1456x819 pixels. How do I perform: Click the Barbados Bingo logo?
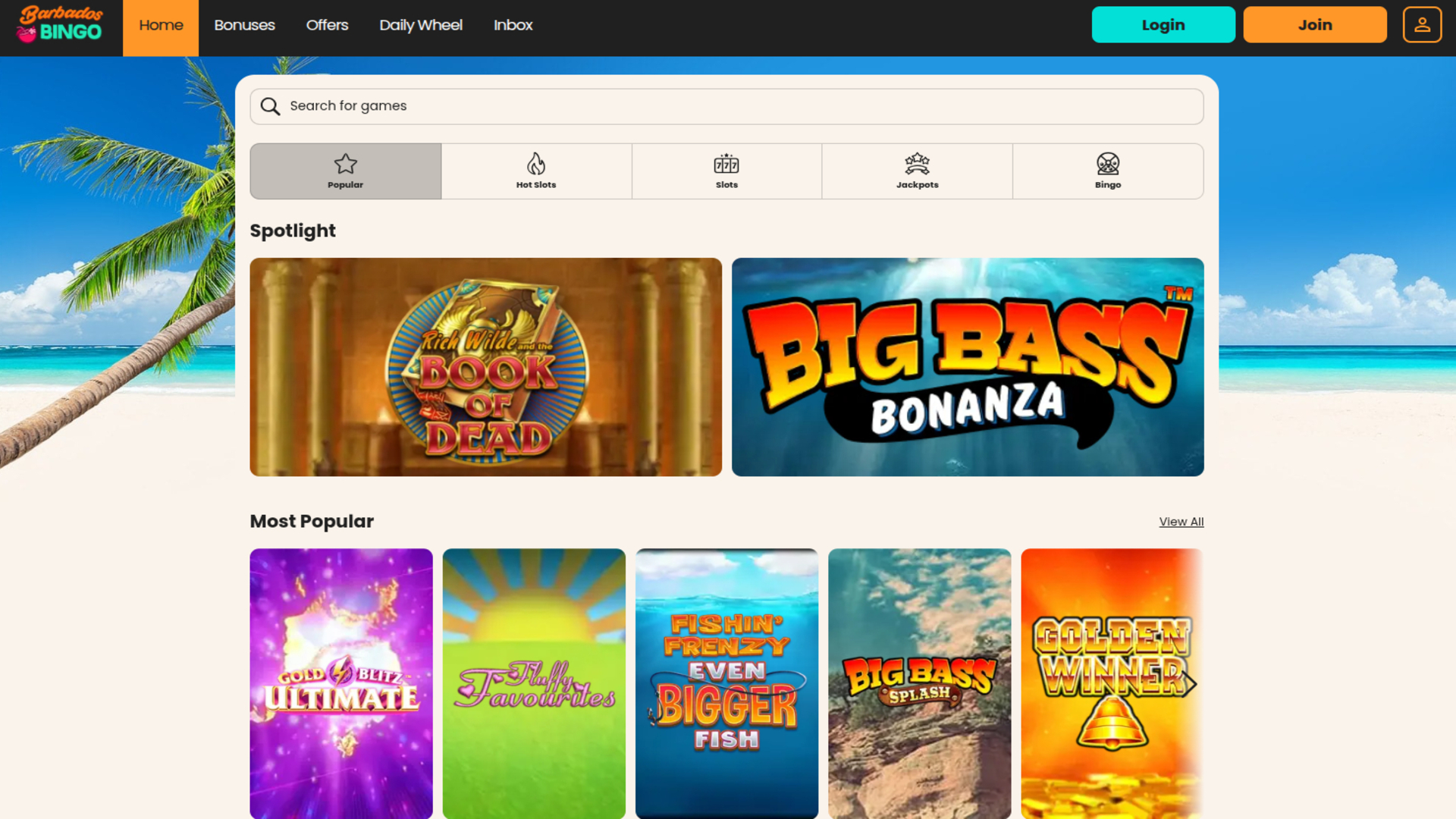59,25
